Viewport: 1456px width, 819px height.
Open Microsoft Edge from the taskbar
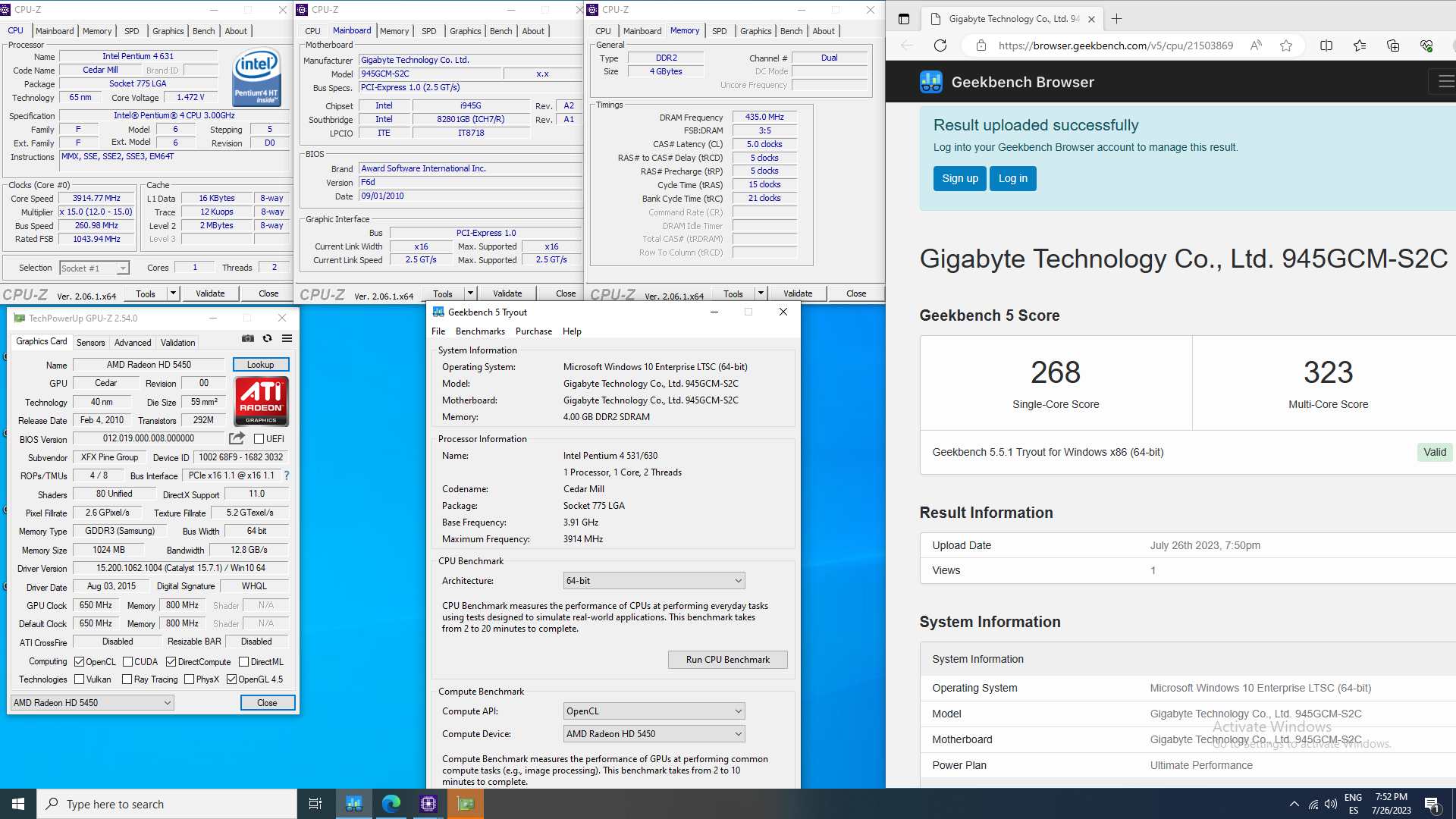[x=391, y=804]
